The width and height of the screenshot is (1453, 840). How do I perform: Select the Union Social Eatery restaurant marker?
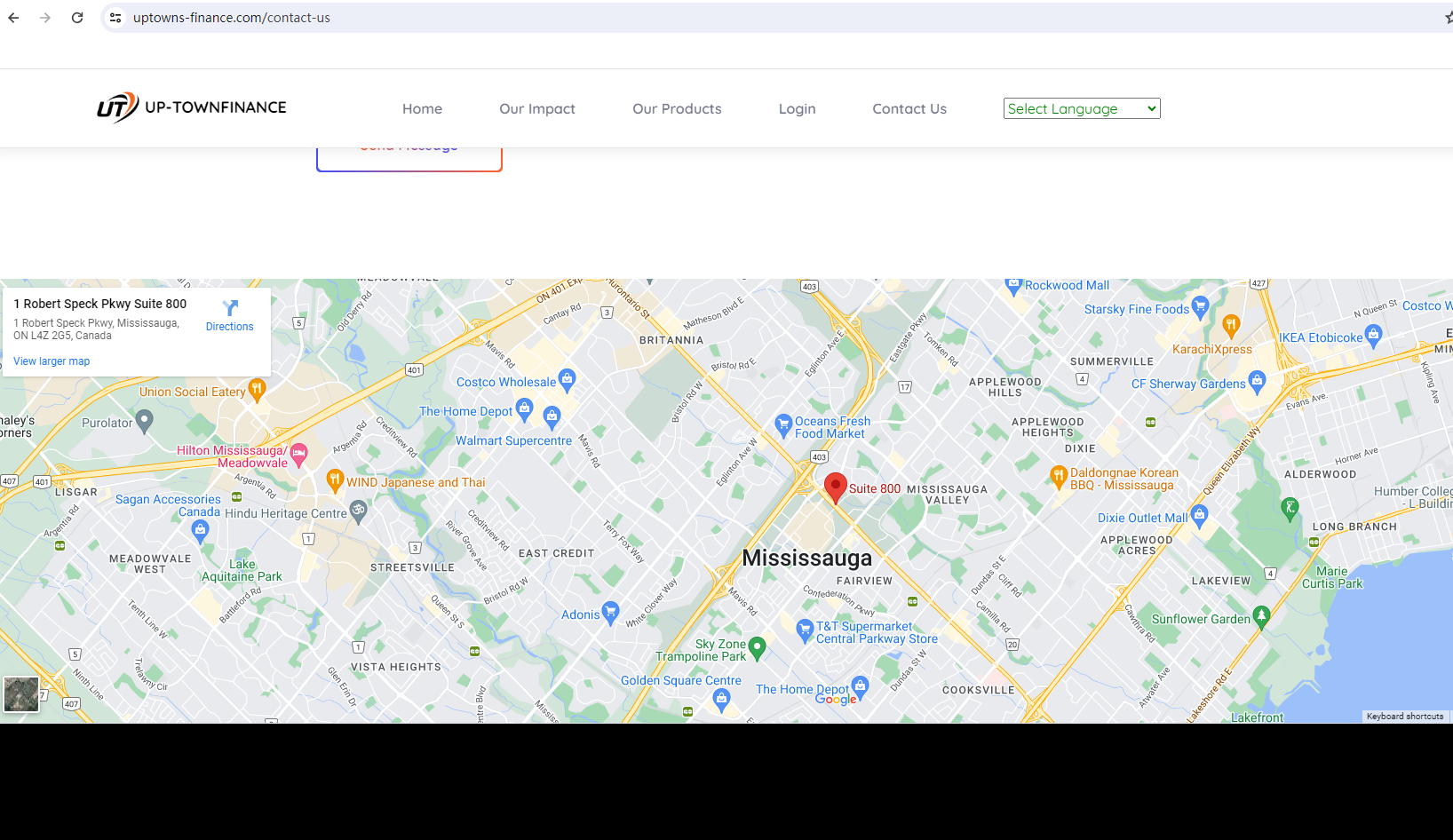coord(257,390)
